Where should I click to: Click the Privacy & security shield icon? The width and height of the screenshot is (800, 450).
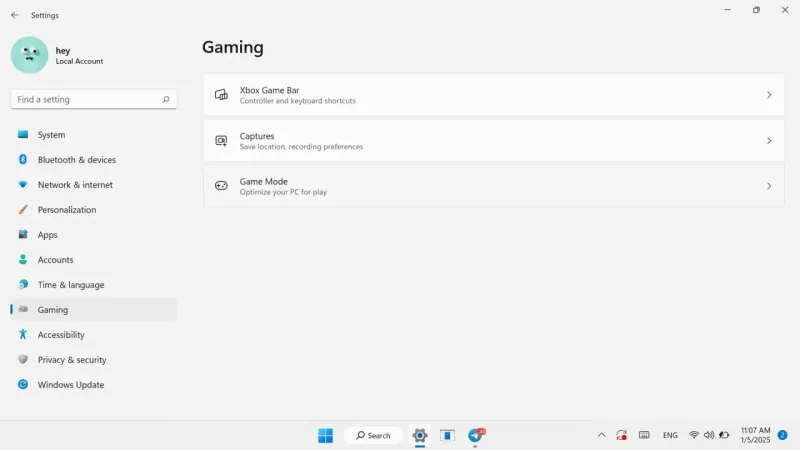pos(23,359)
